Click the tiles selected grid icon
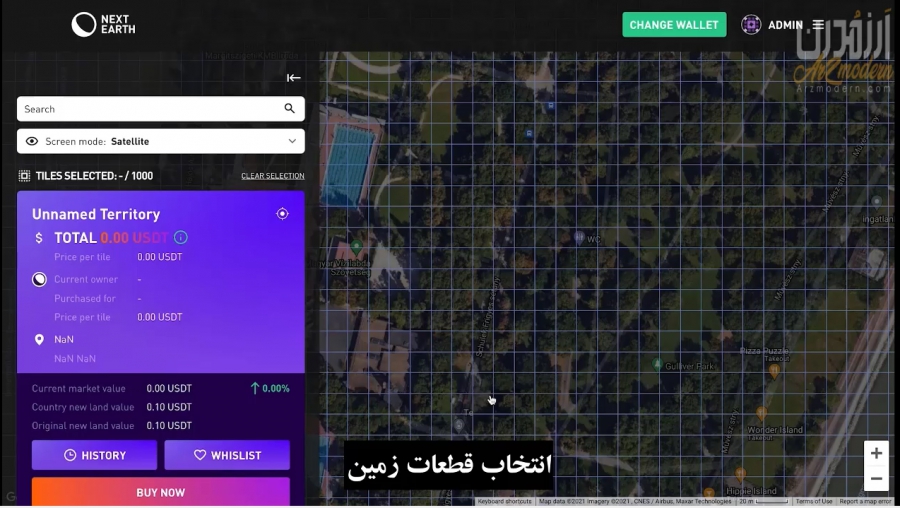The width and height of the screenshot is (900, 508). (x=24, y=176)
